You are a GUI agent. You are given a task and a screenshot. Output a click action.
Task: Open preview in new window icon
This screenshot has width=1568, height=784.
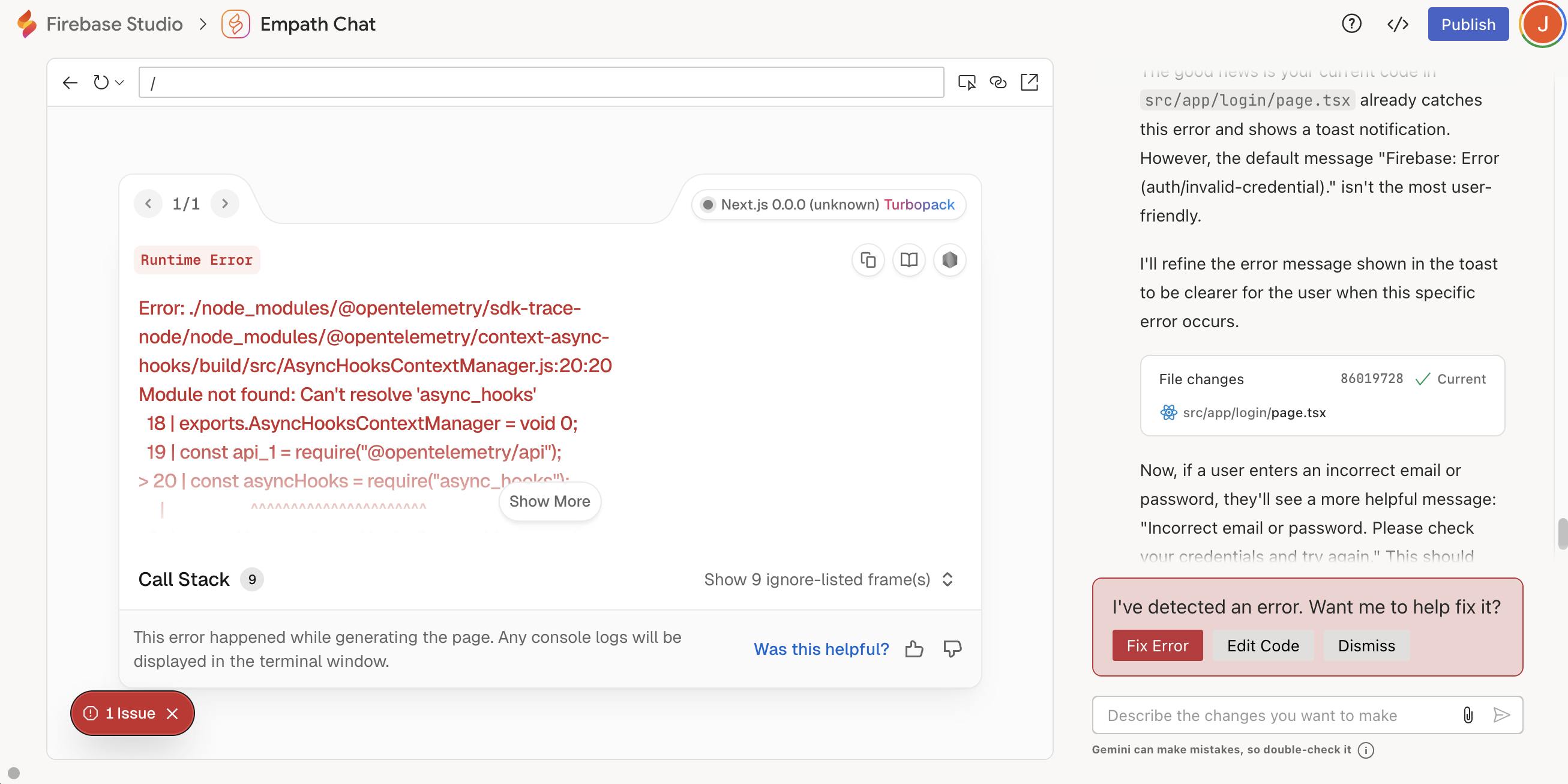1029,82
